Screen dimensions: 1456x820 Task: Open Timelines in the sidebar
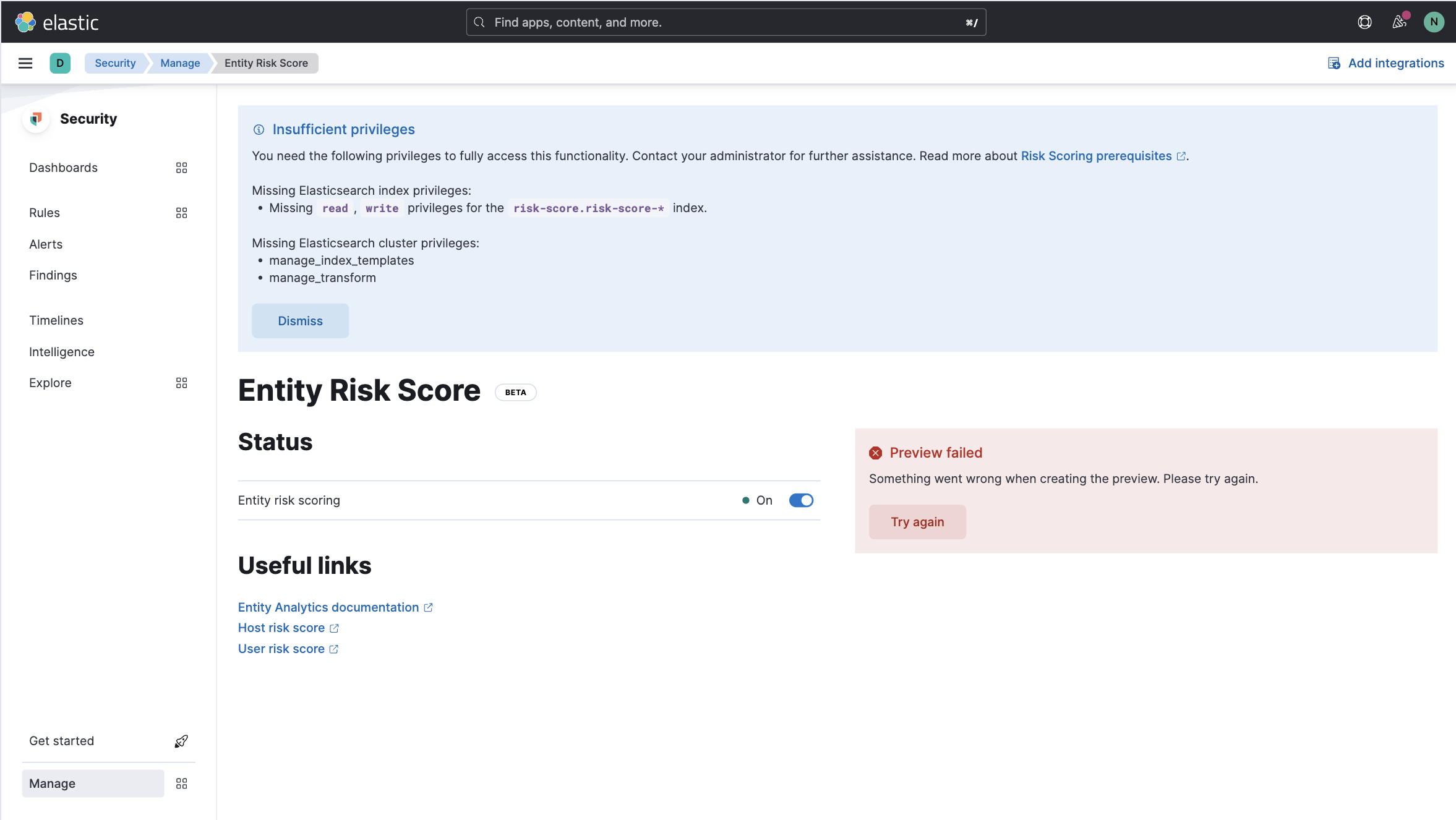coord(56,320)
